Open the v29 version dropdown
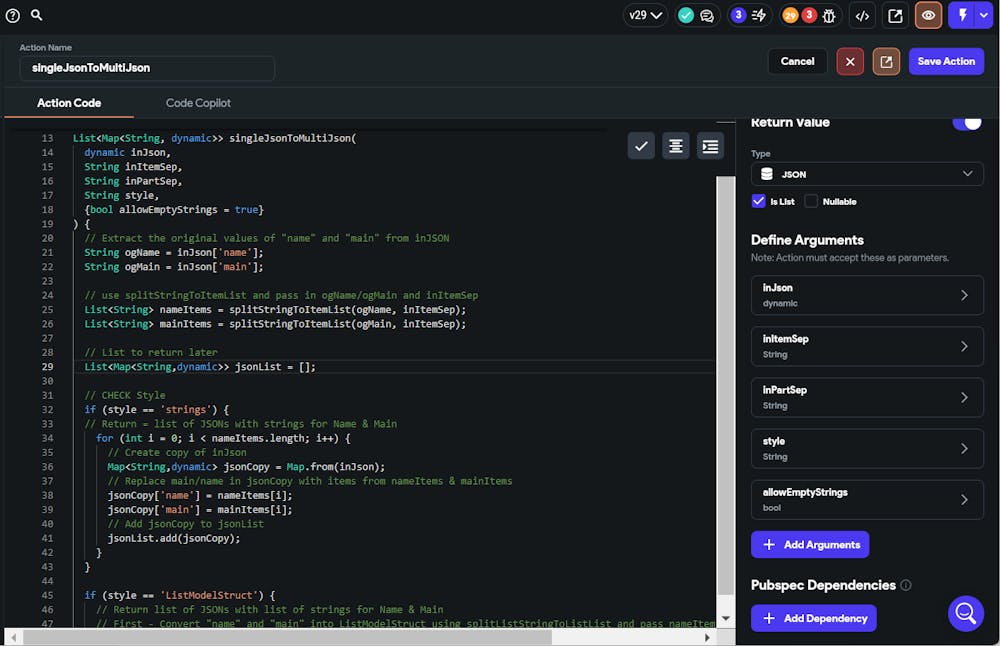This screenshot has height=646, width=1000. tap(645, 15)
